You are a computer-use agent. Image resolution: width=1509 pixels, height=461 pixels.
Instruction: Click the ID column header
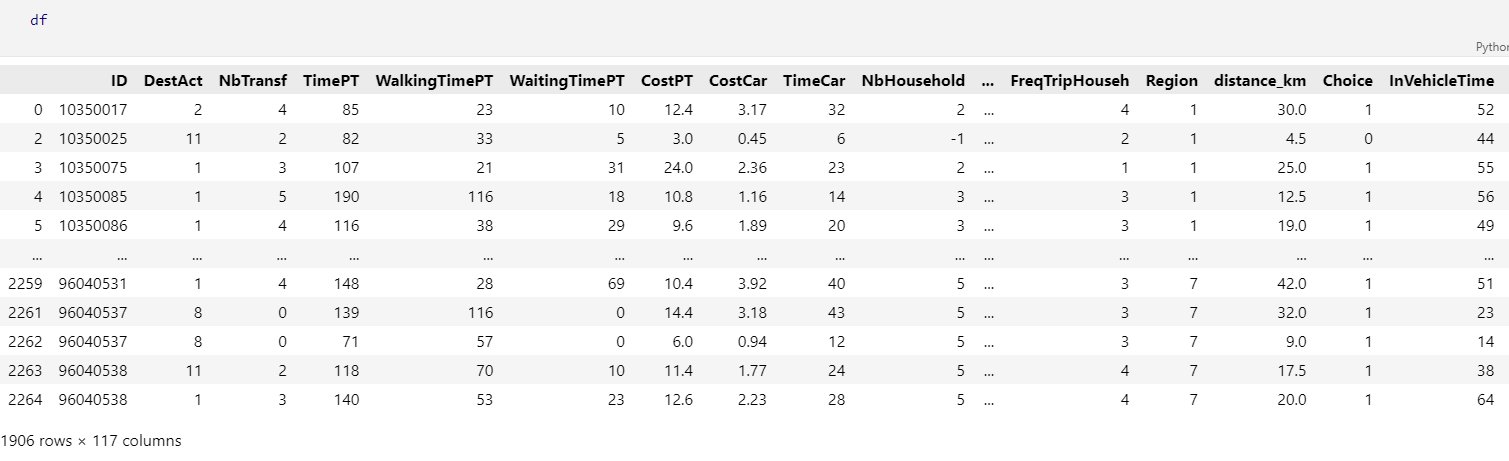click(119, 81)
